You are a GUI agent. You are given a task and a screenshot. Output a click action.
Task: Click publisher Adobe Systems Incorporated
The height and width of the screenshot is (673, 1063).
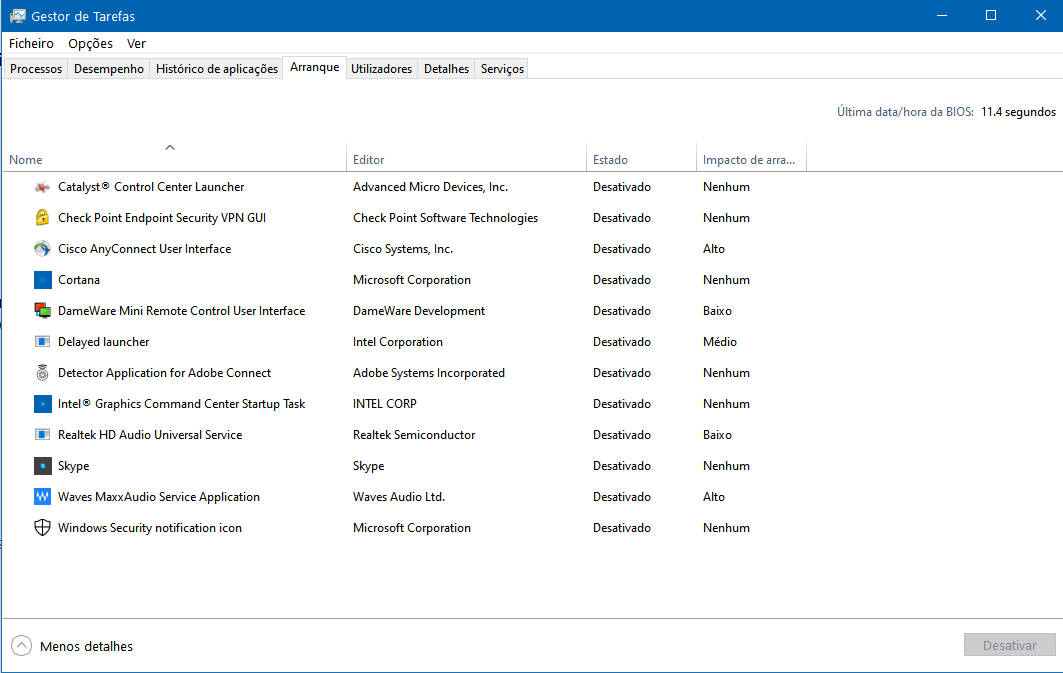point(428,373)
